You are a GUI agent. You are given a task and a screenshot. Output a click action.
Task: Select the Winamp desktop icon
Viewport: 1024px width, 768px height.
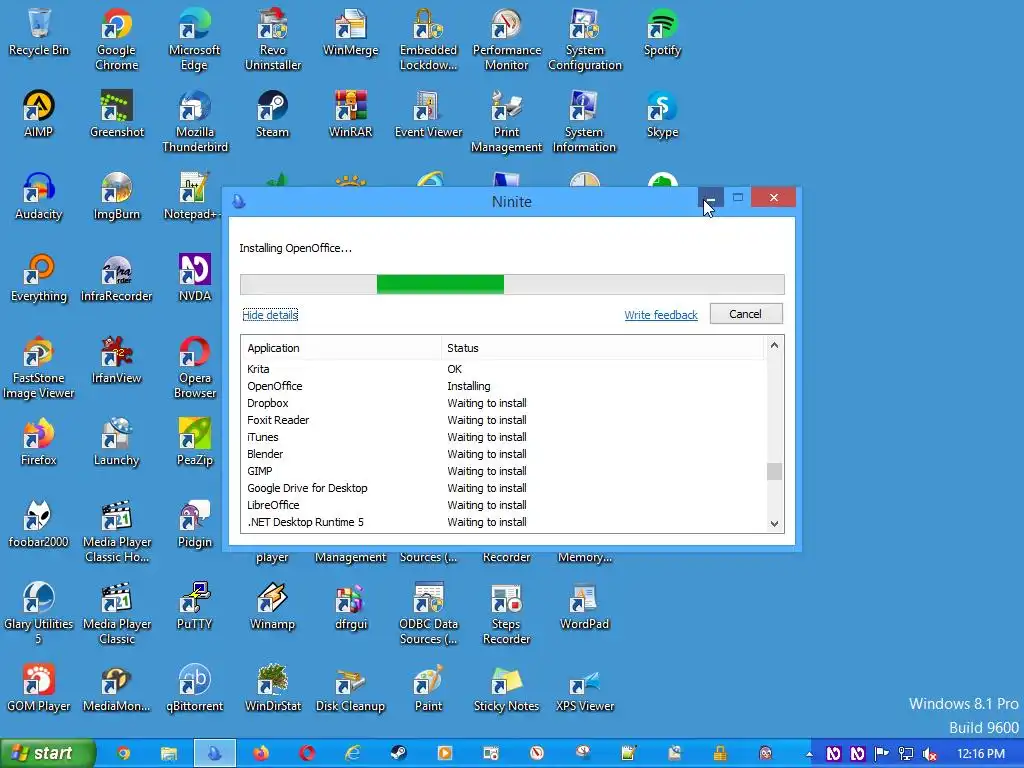272,606
